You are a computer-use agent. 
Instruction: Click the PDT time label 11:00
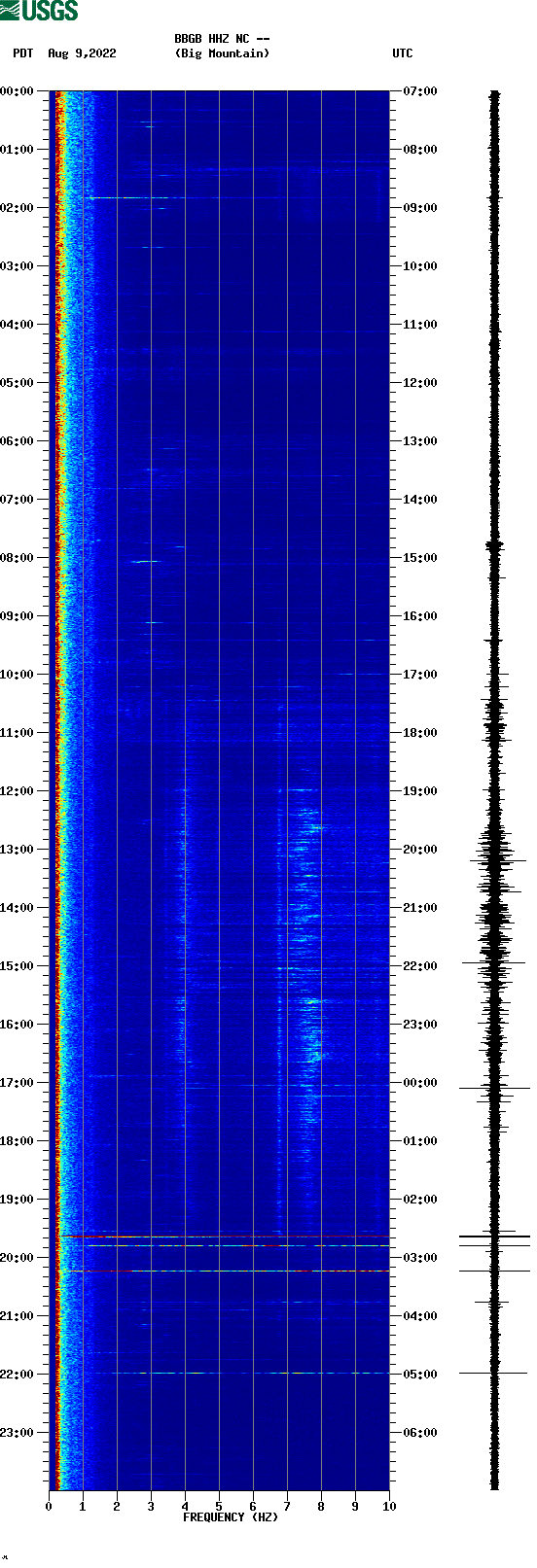18,733
